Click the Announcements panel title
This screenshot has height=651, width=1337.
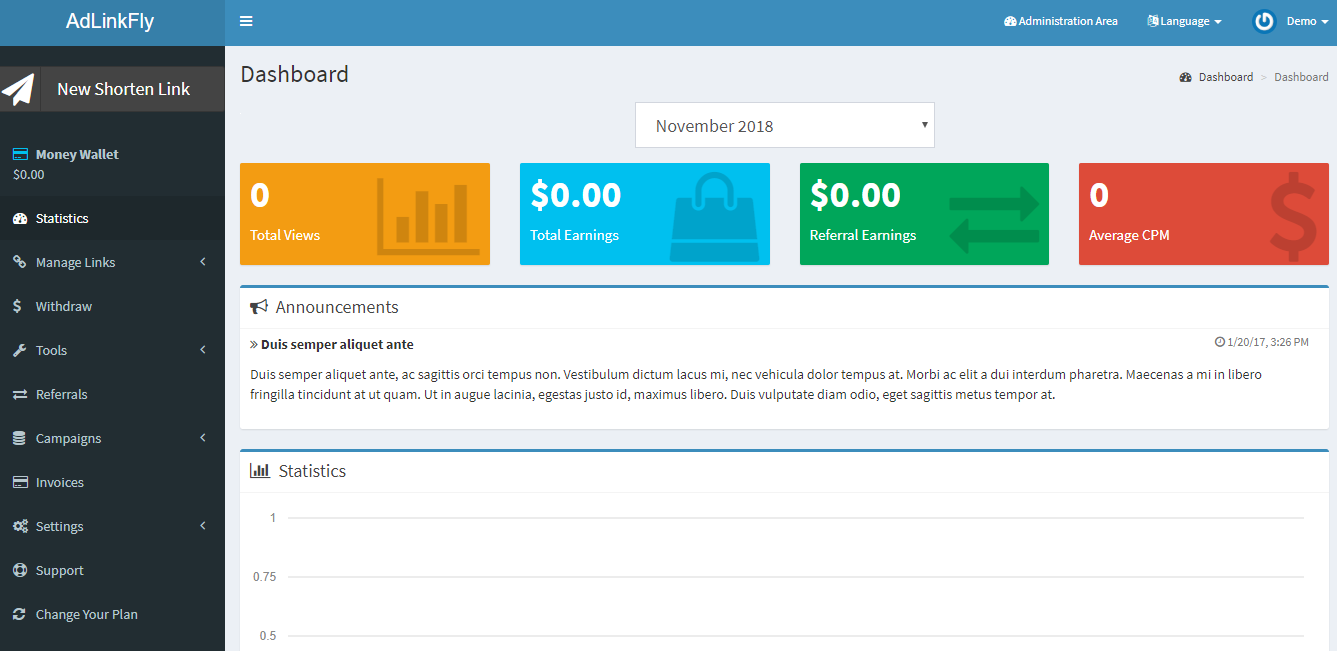pyautogui.click(x=337, y=307)
